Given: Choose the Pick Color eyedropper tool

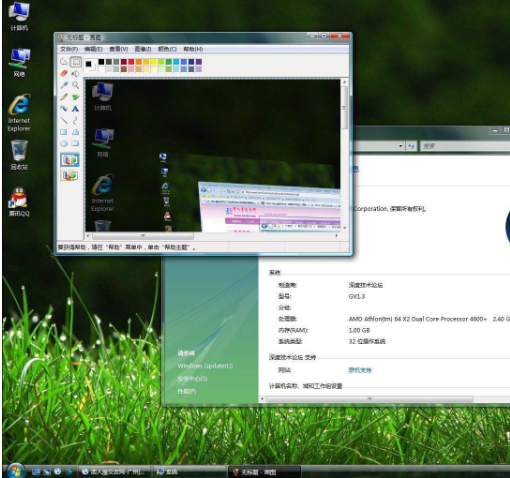Looking at the screenshot, I should [x=64, y=85].
